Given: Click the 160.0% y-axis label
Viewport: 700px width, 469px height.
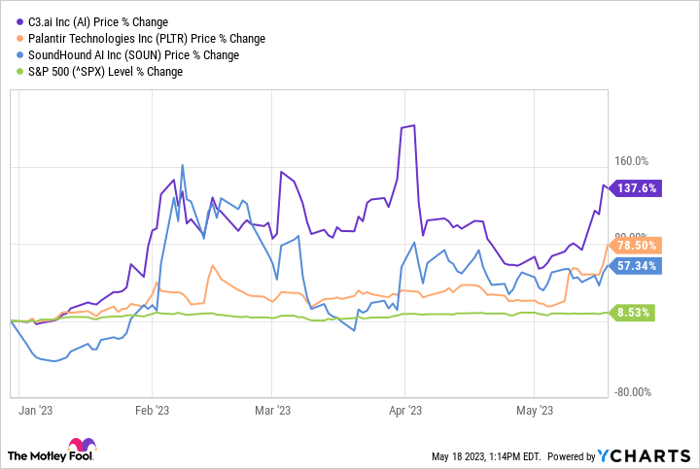Looking at the screenshot, I should pos(630,161).
